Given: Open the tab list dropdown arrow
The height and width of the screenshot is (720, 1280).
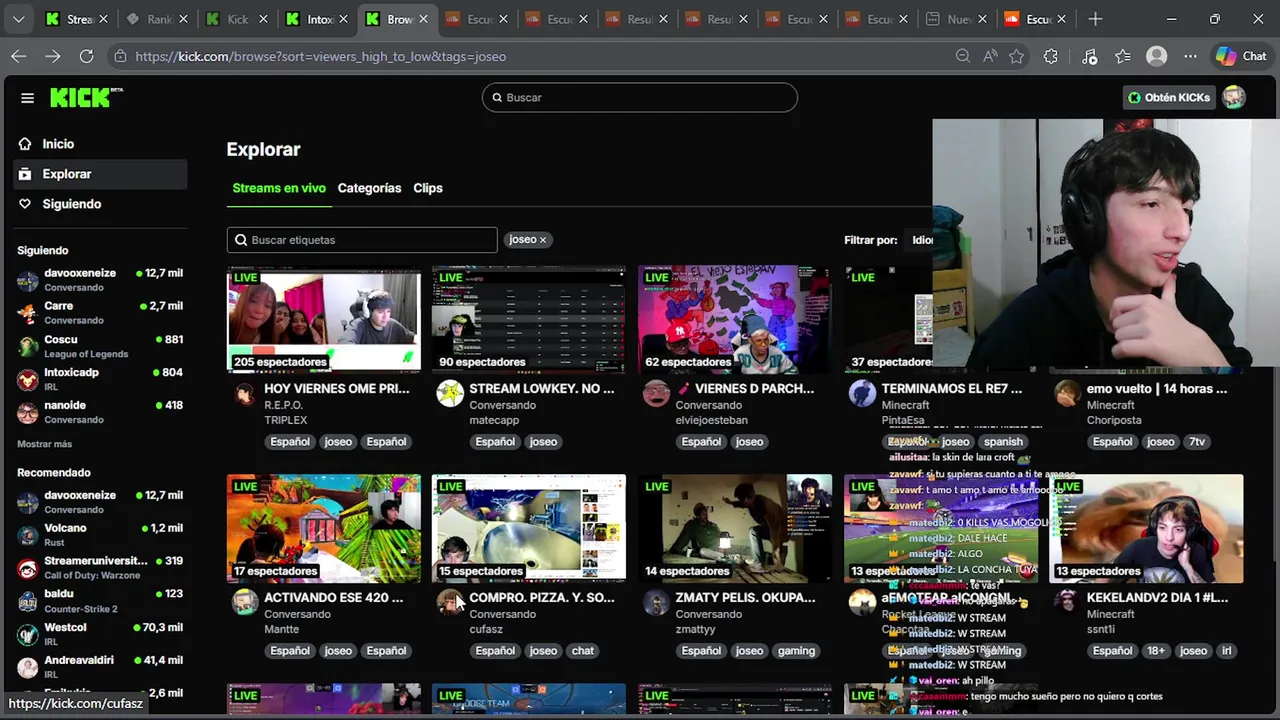Looking at the screenshot, I should coord(18,19).
